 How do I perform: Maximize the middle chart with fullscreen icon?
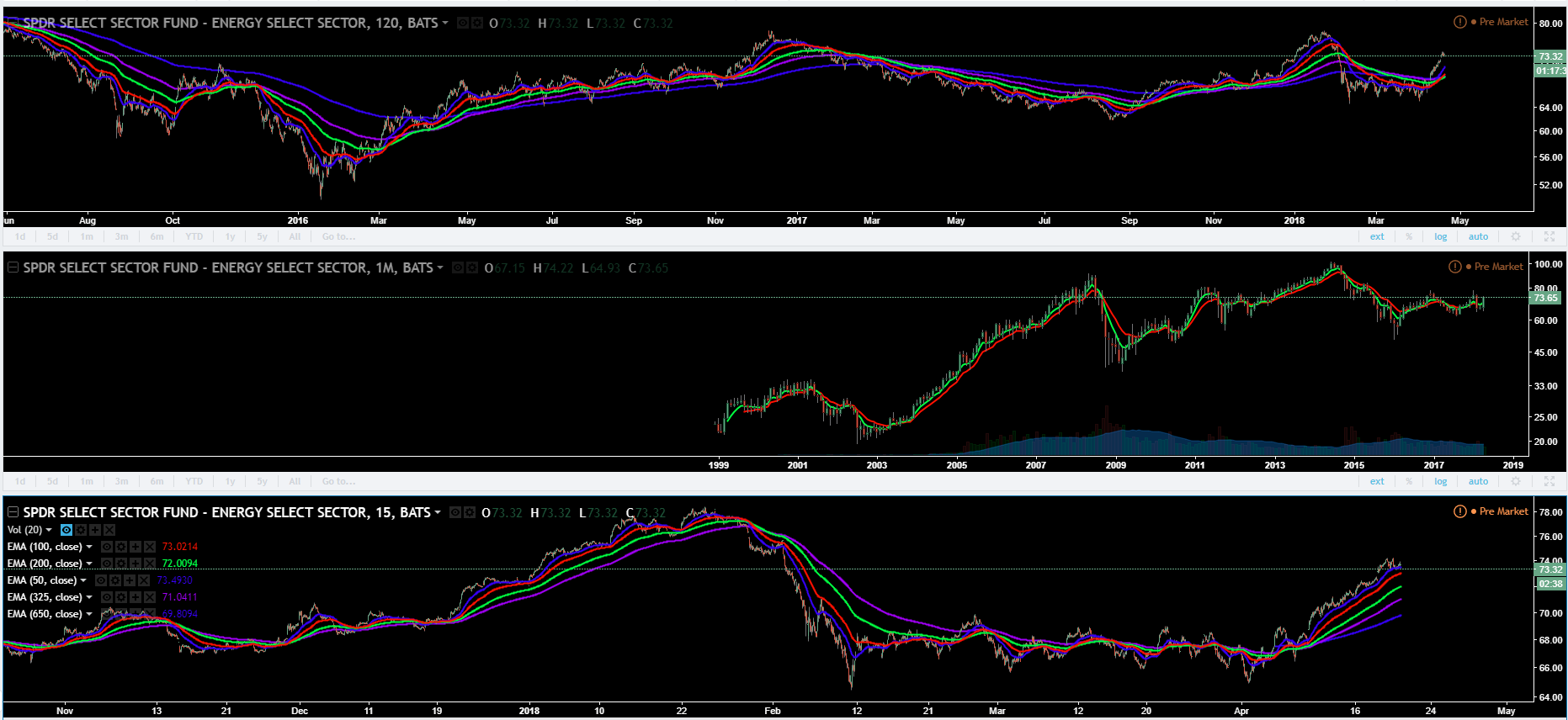pos(1549,482)
